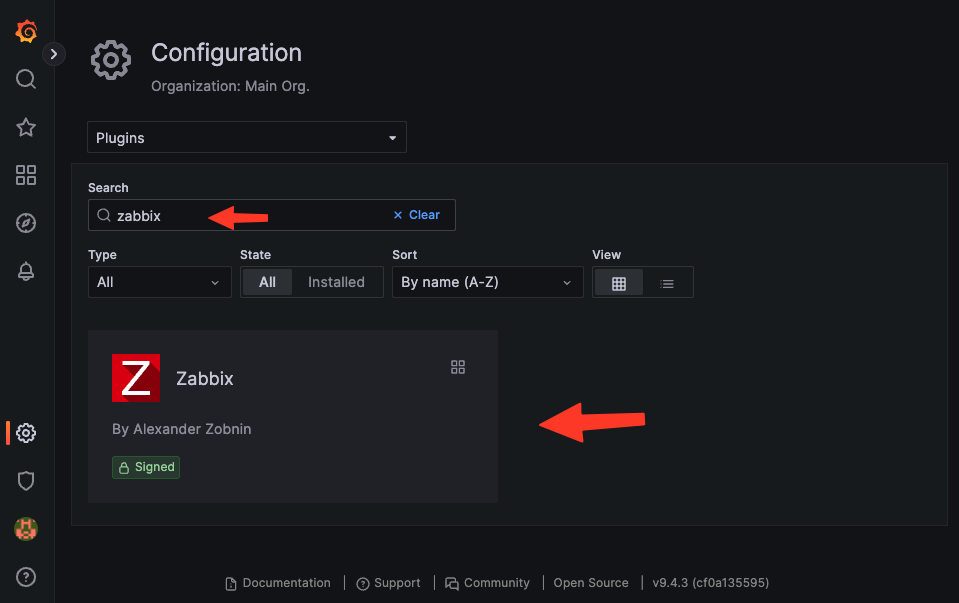
Task: Expand the sidebar navigation chevron
Action: 54,54
